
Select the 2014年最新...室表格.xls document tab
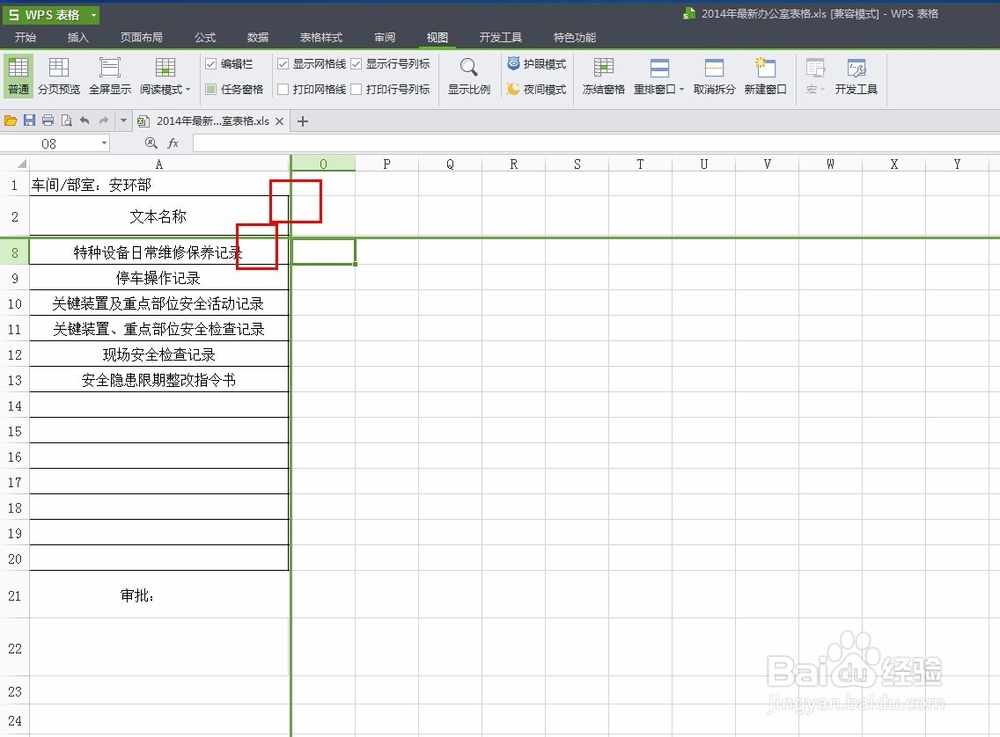coord(212,121)
